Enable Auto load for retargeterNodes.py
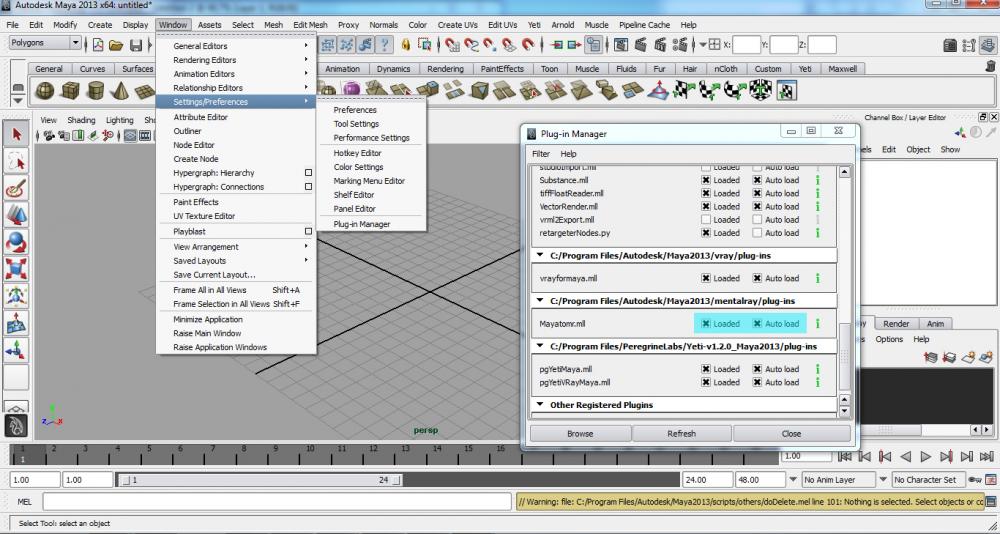 (x=757, y=233)
